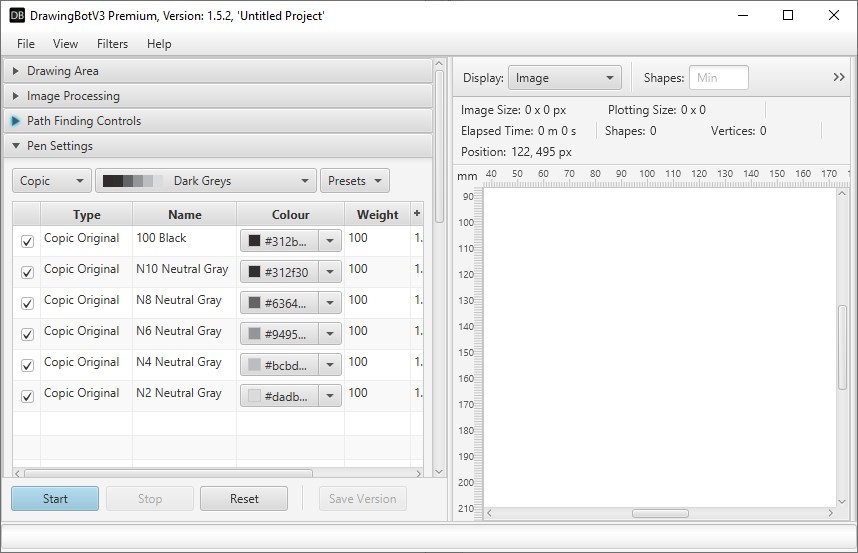Select the N8 Neutral Gray name cell
Image resolution: width=858 pixels, height=553 pixels.
(184, 302)
